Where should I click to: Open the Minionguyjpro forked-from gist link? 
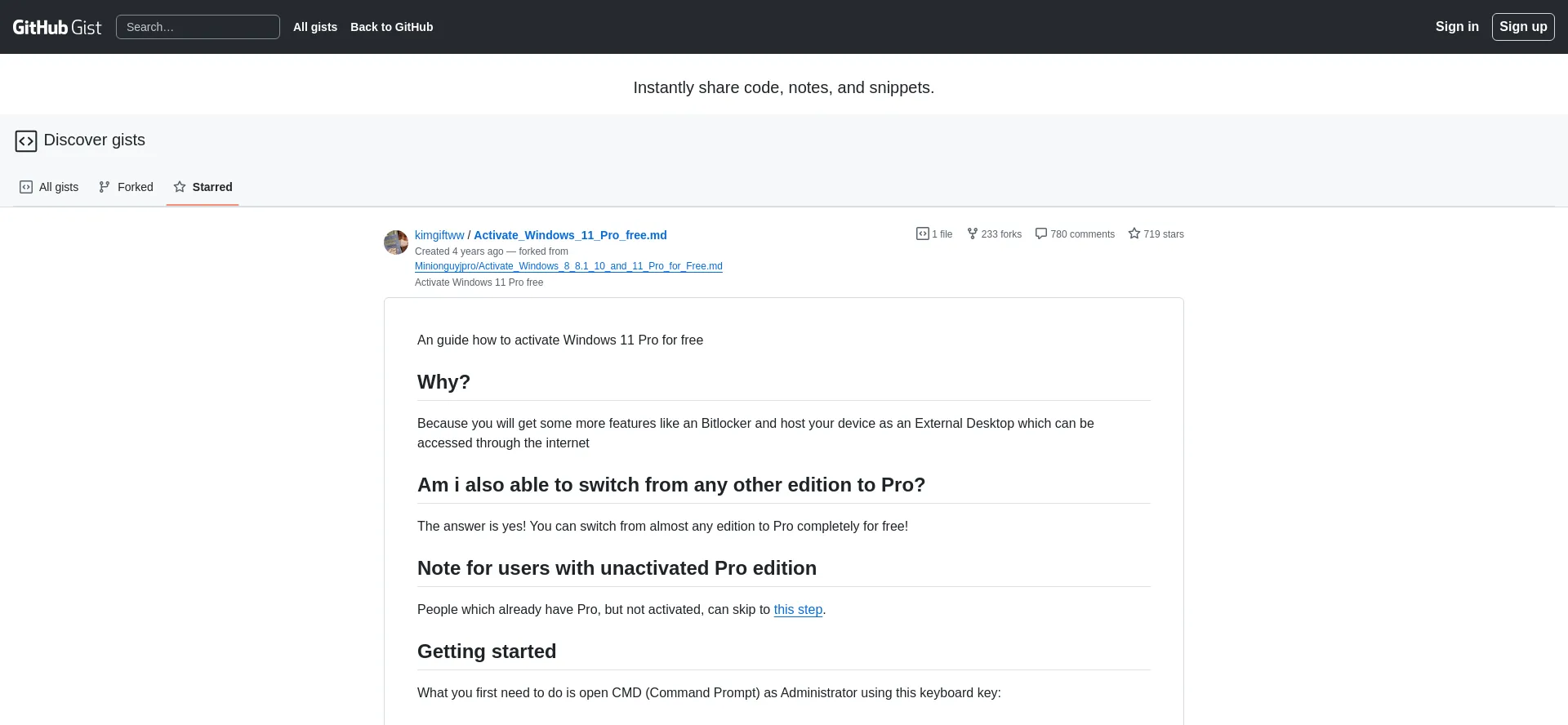click(568, 266)
